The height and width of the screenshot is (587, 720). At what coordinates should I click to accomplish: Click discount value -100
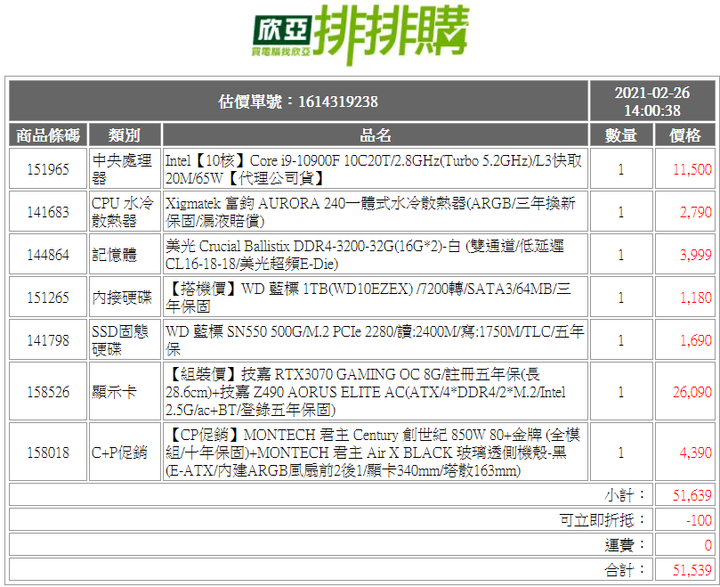(699, 520)
